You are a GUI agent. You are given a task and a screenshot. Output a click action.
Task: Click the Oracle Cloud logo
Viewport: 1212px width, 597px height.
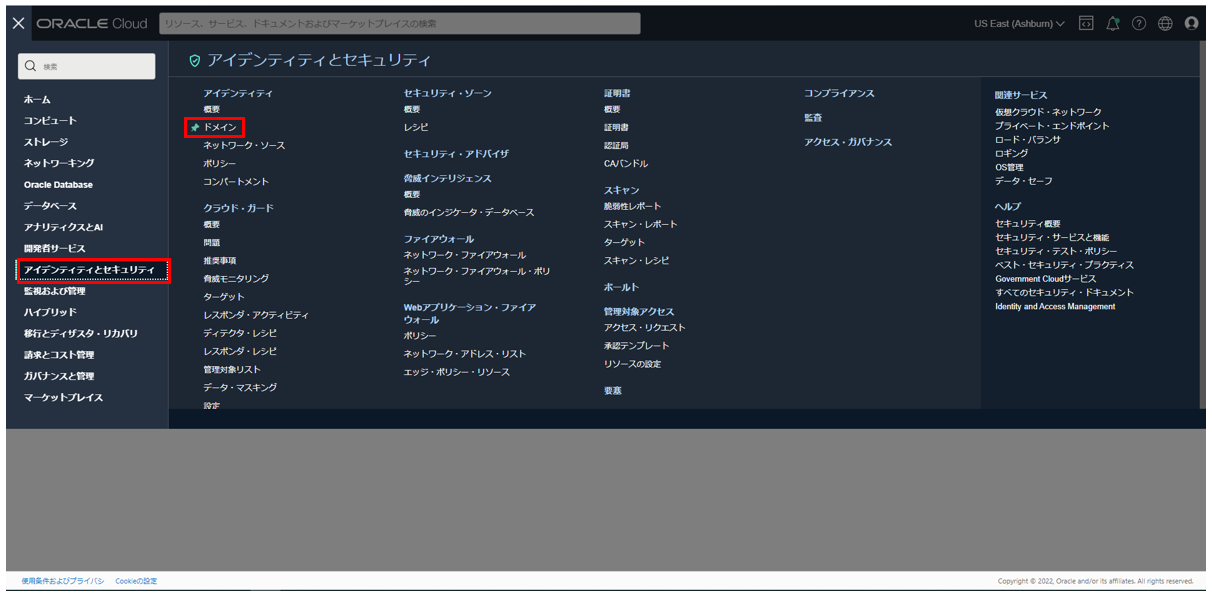coord(91,22)
